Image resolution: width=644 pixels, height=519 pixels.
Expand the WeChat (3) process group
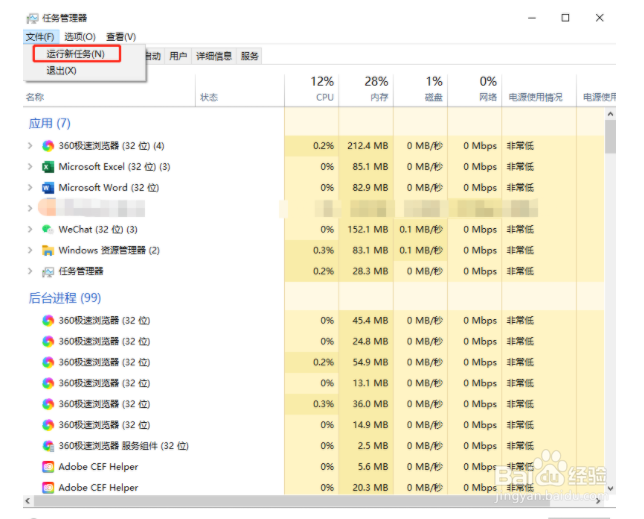click(x=30, y=230)
